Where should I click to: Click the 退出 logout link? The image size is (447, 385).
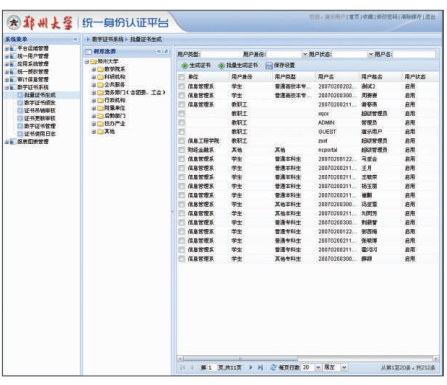click(x=430, y=17)
